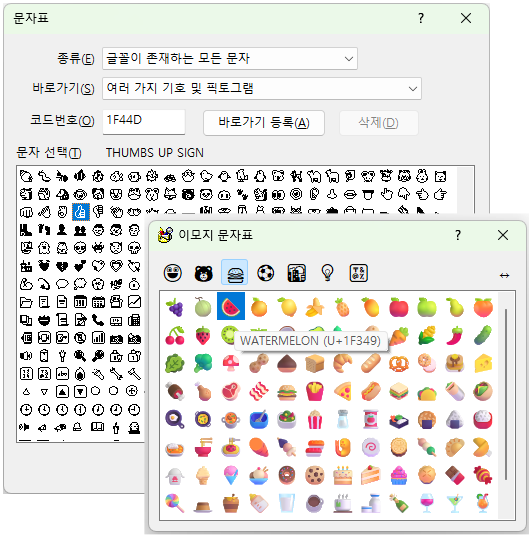Select the glass of milk emoji
529x535 pixels.
287,503
